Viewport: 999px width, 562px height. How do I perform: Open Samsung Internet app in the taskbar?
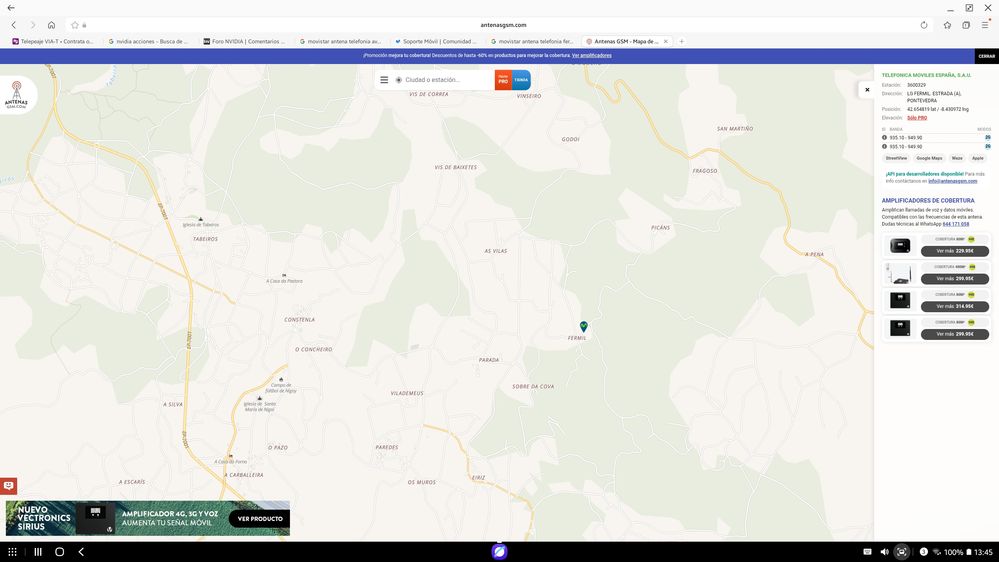[x=500, y=552]
